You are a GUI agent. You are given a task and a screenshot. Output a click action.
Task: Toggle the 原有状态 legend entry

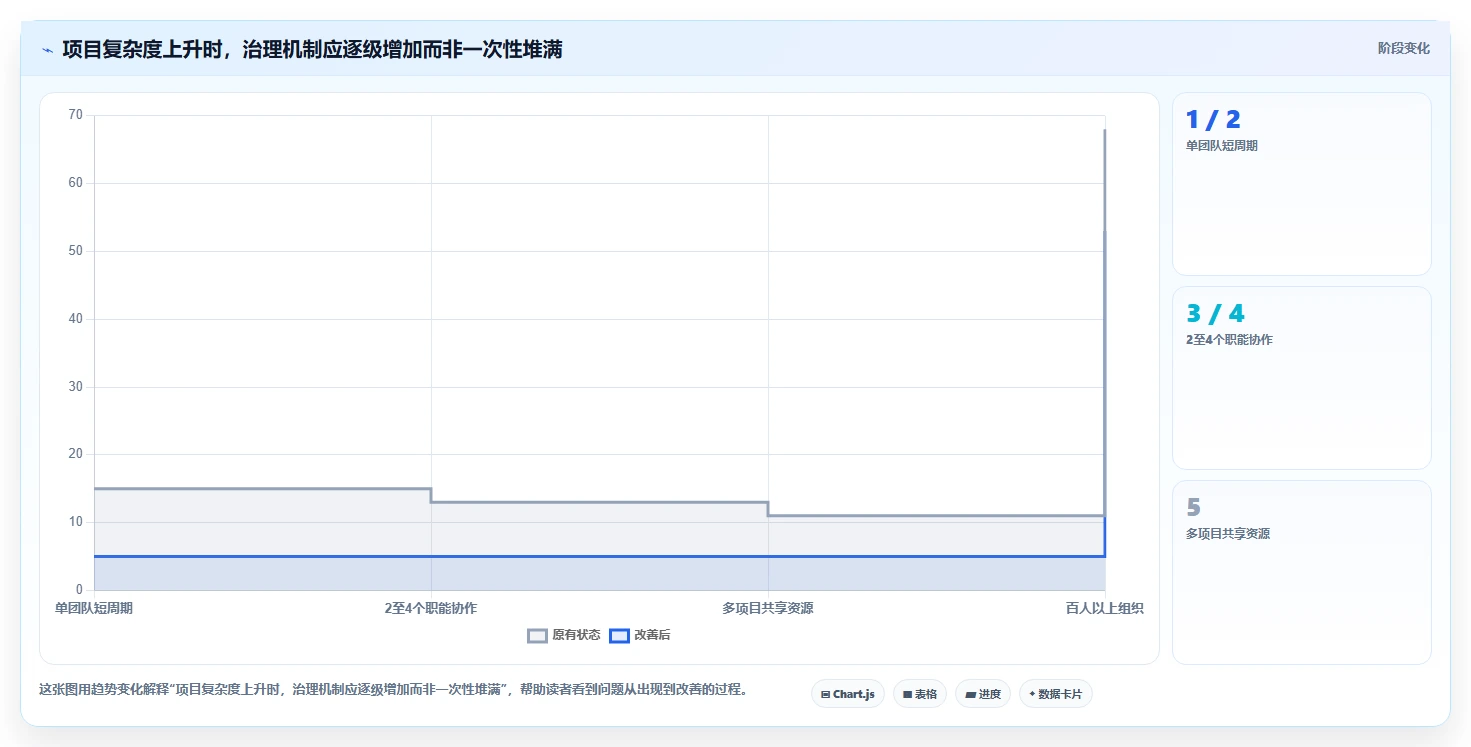pos(564,635)
